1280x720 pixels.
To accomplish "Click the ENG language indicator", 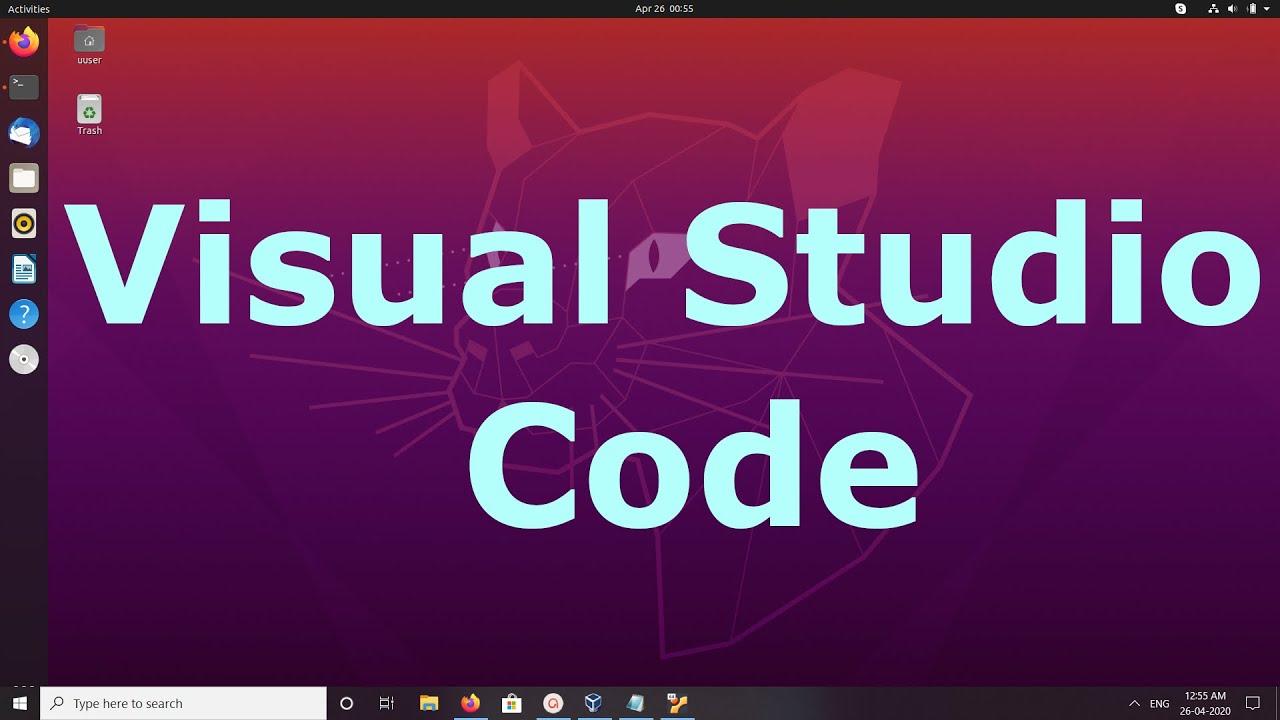I will 1160,704.
